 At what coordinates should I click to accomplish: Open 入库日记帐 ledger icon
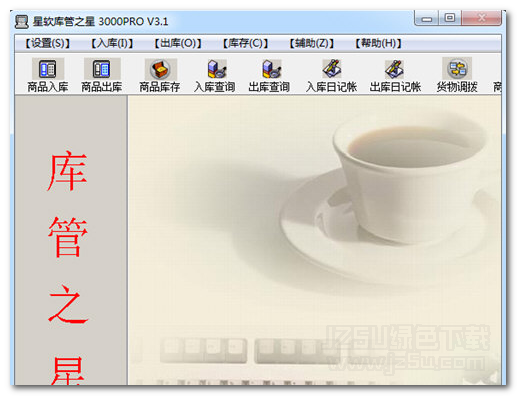point(331,69)
